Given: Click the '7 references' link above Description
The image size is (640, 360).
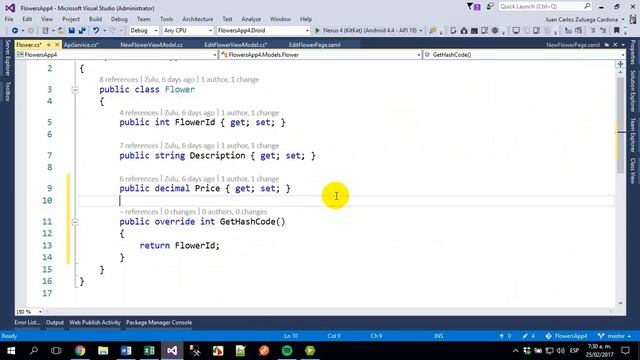Looking at the screenshot, I should (x=138, y=146).
